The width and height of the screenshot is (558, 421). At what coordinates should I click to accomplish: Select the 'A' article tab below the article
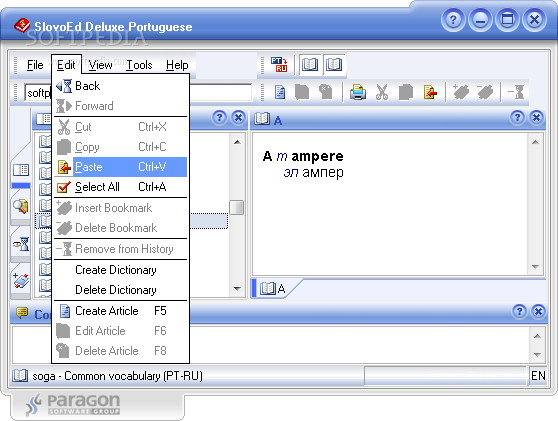273,288
